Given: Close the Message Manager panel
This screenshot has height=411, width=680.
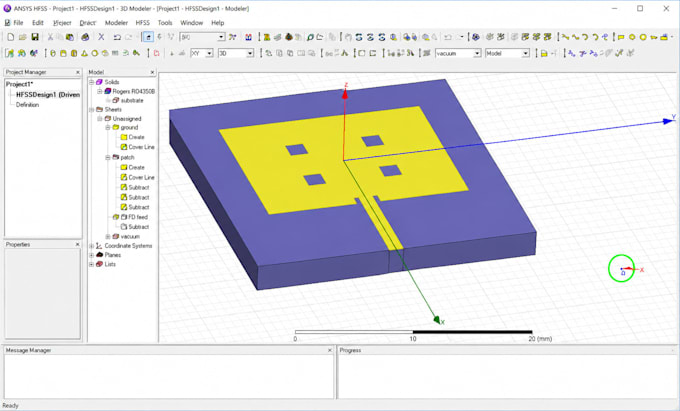Looking at the screenshot, I should pos(330,350).
